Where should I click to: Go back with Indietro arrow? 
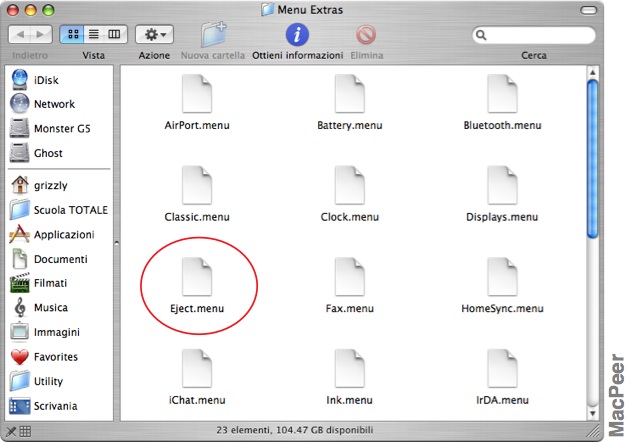(x=20, y=34)
